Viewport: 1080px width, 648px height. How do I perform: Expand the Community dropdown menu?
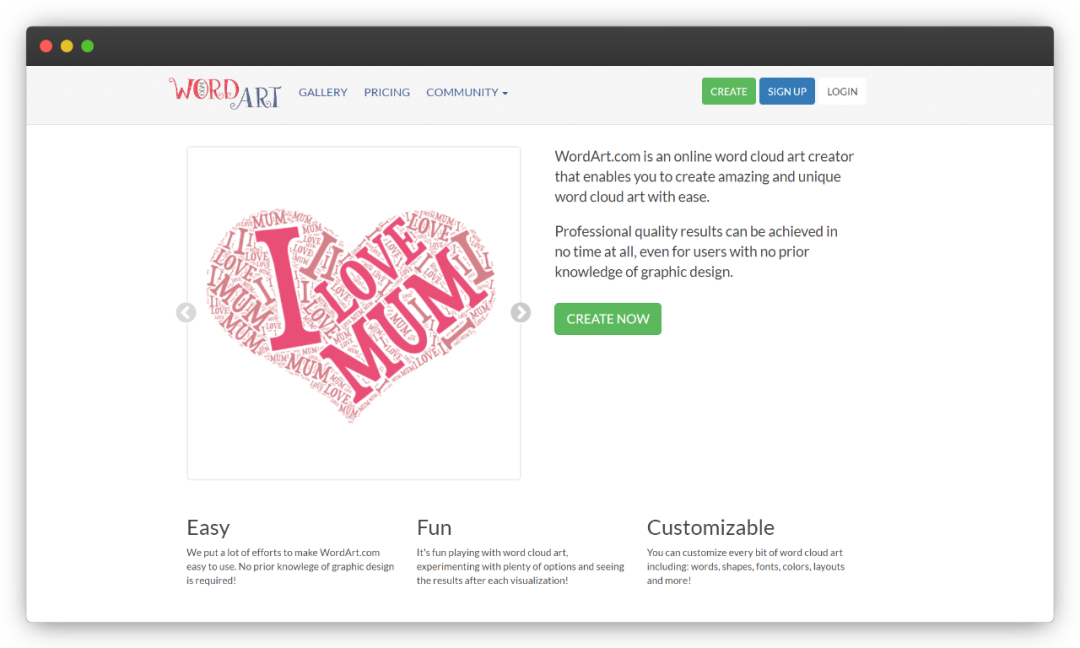tap(466, 92)
